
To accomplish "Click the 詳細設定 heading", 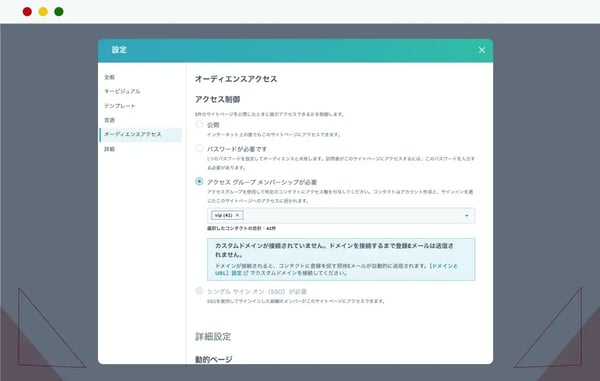I will pyautogui.click(x=213, y=337).
